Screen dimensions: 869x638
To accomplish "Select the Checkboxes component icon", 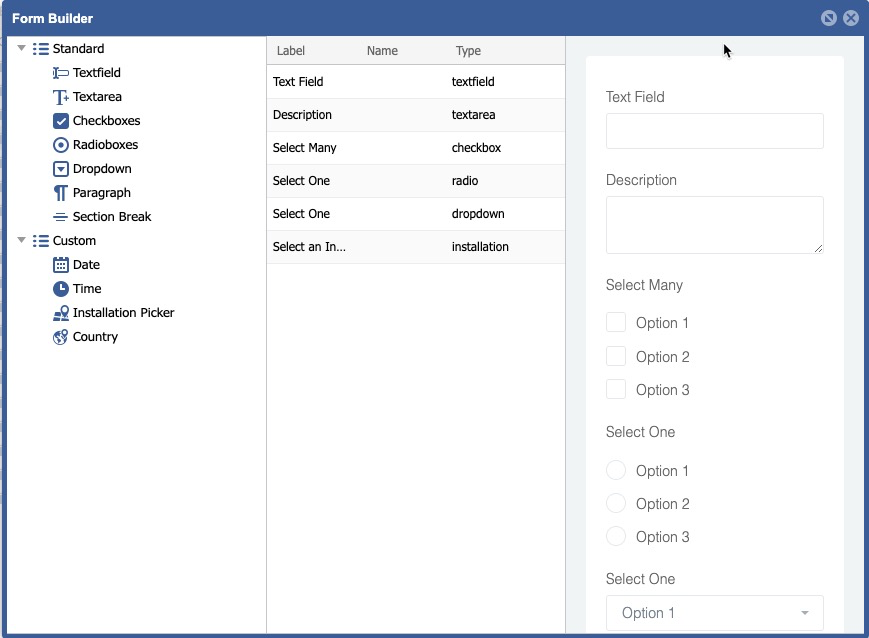I will click(x=61, y=121).
